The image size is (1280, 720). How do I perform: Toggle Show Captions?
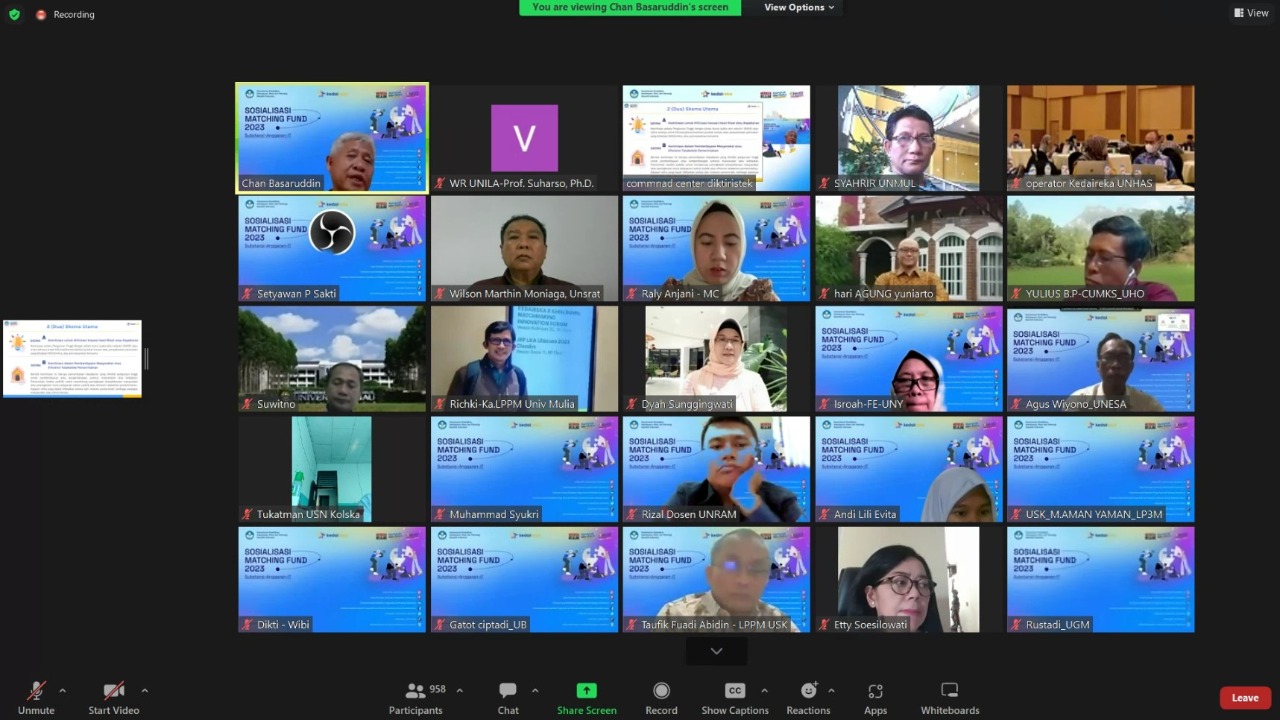(x=735, y=698)
